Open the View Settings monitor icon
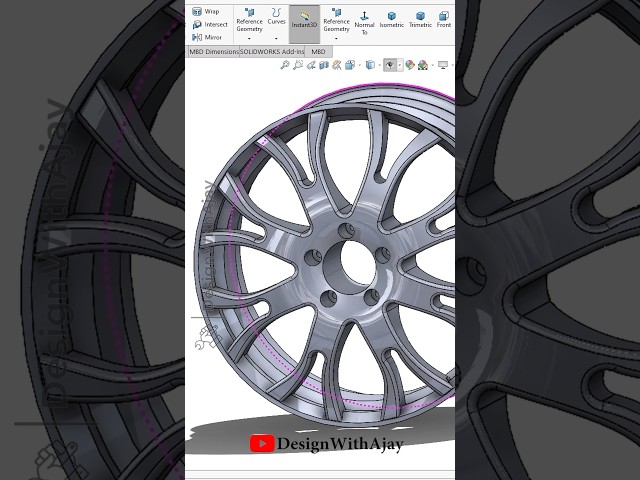This screenshot has height=480, width=640. [443, 65]
